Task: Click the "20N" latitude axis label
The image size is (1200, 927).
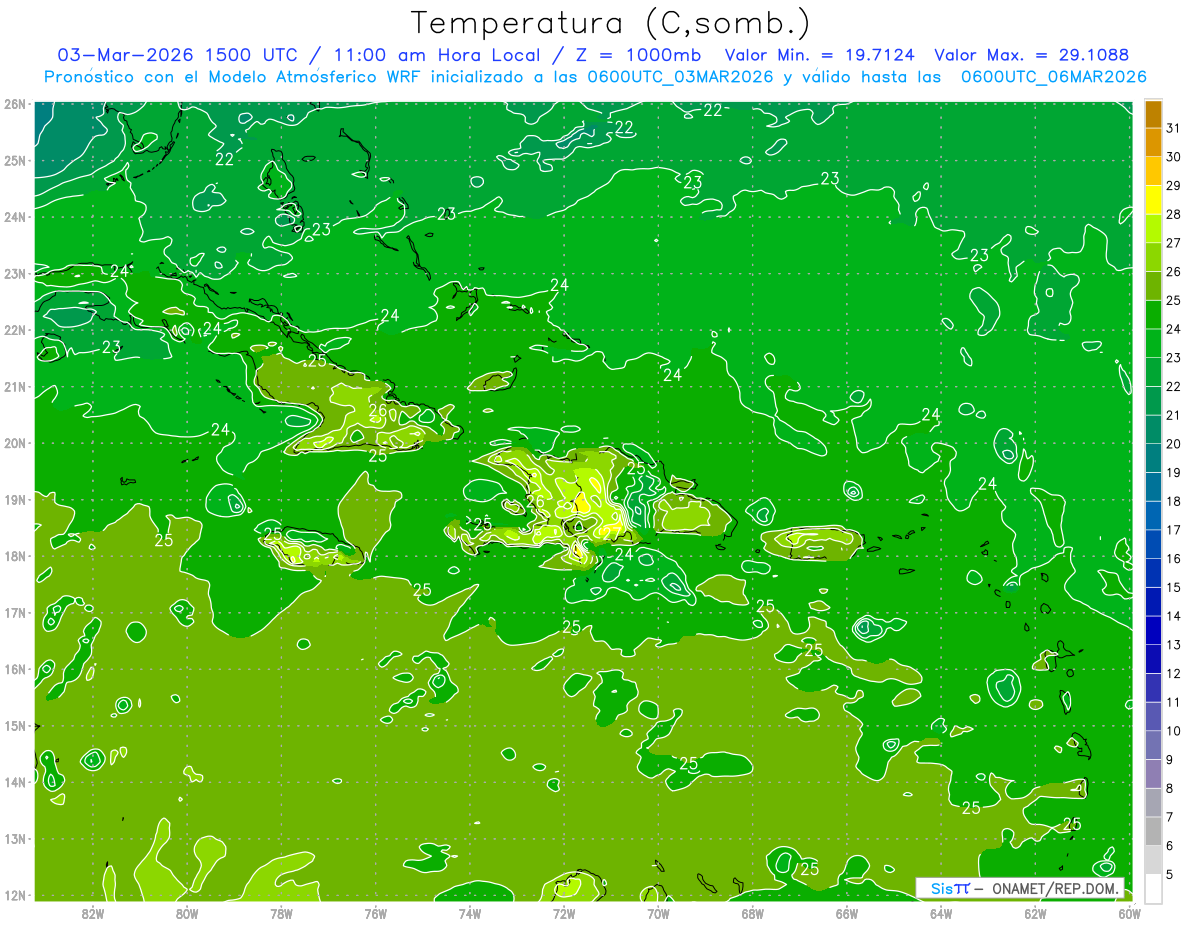Action: (x=14, y=443)
